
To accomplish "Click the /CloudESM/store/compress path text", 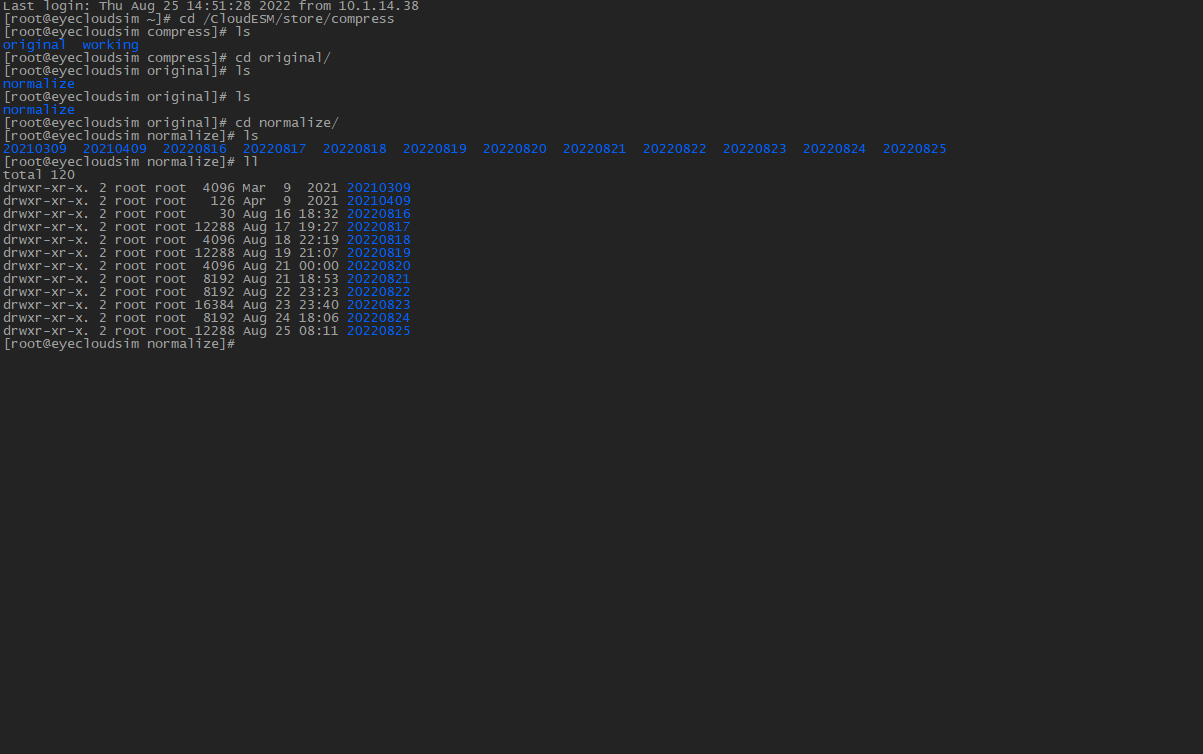I will (x=298, y=19).
